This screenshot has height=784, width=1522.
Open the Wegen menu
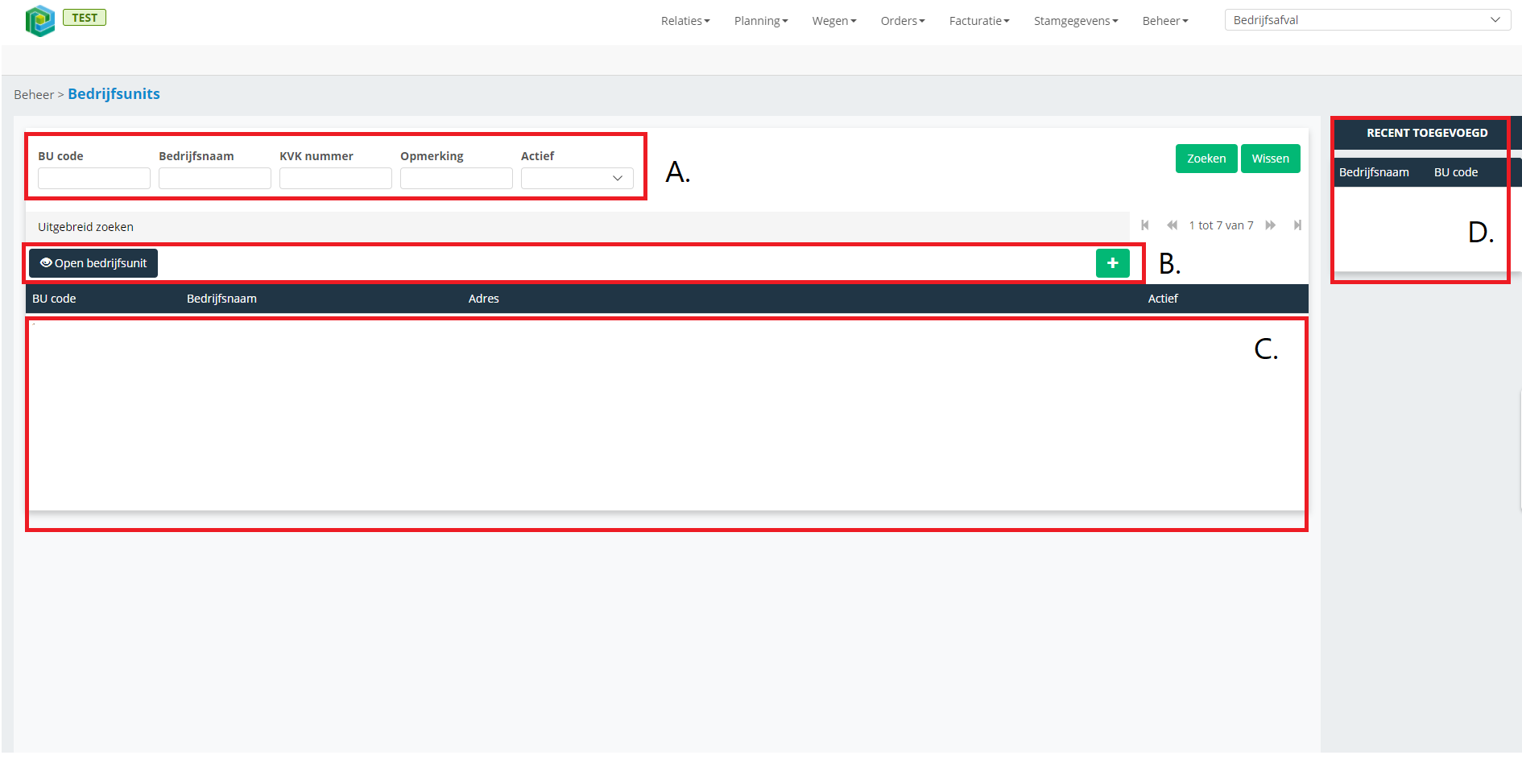[834, 21]
